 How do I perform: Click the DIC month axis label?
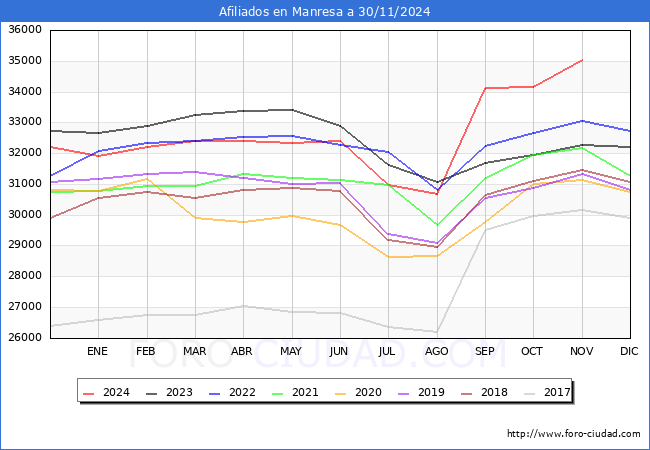(629, 351)
